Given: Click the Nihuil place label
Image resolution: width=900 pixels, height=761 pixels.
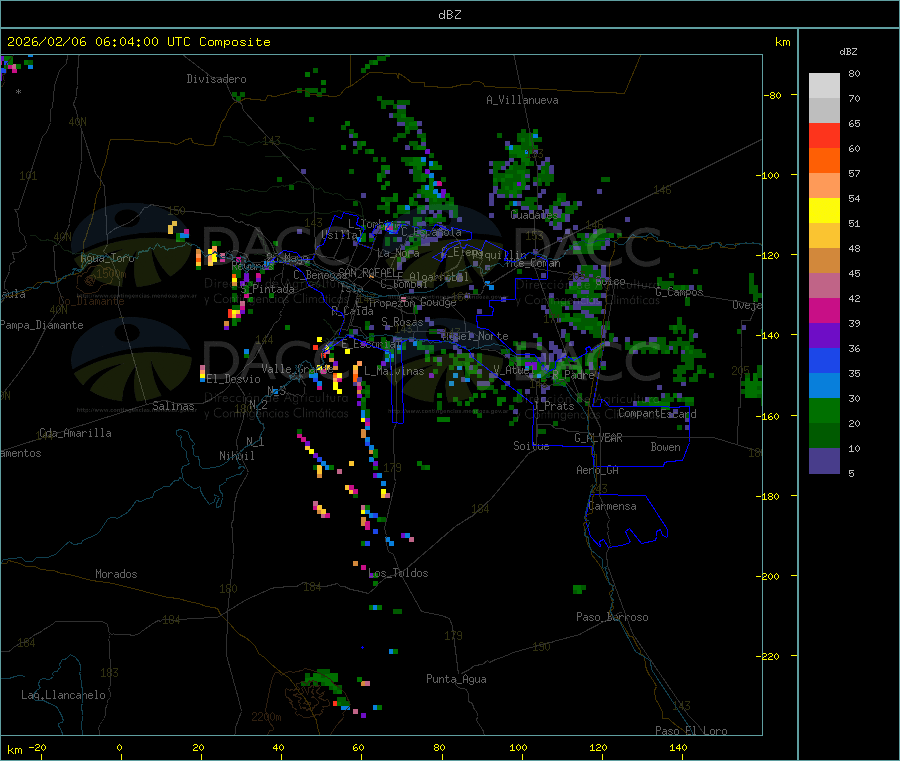Looking at the screenshot, I should point(236,456).
